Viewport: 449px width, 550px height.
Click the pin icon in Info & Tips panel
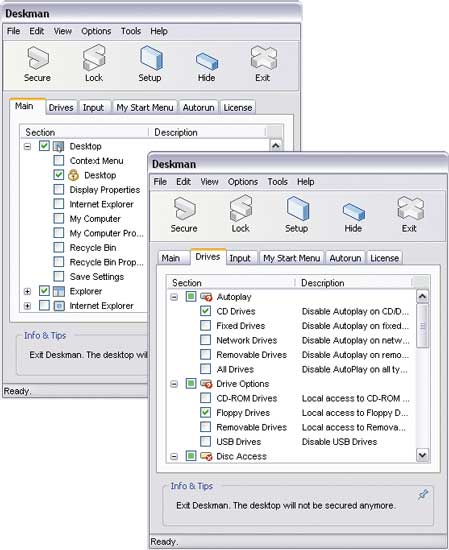tap(423, 495)
